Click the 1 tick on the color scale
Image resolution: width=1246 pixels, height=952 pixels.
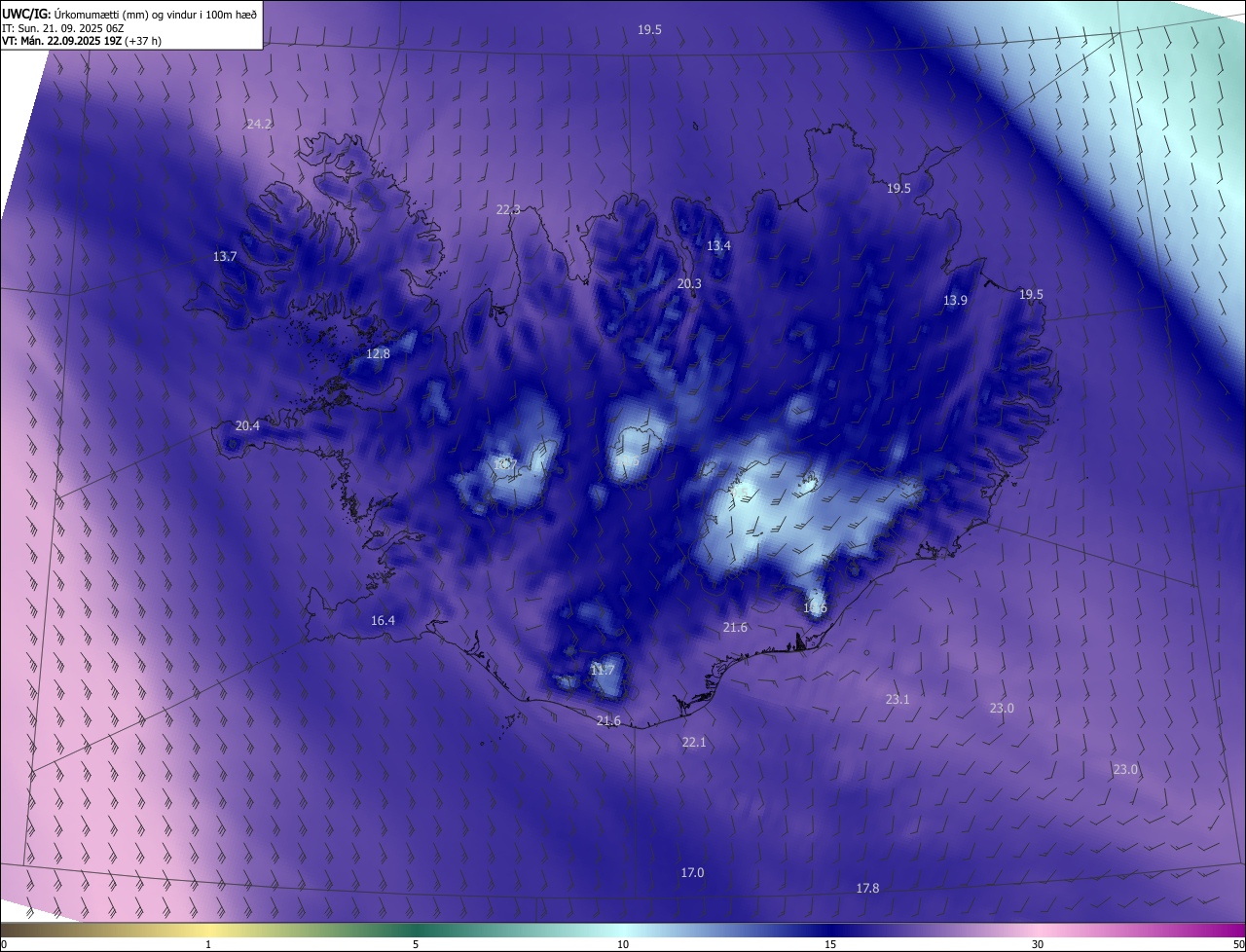click(x=208, y=945)
